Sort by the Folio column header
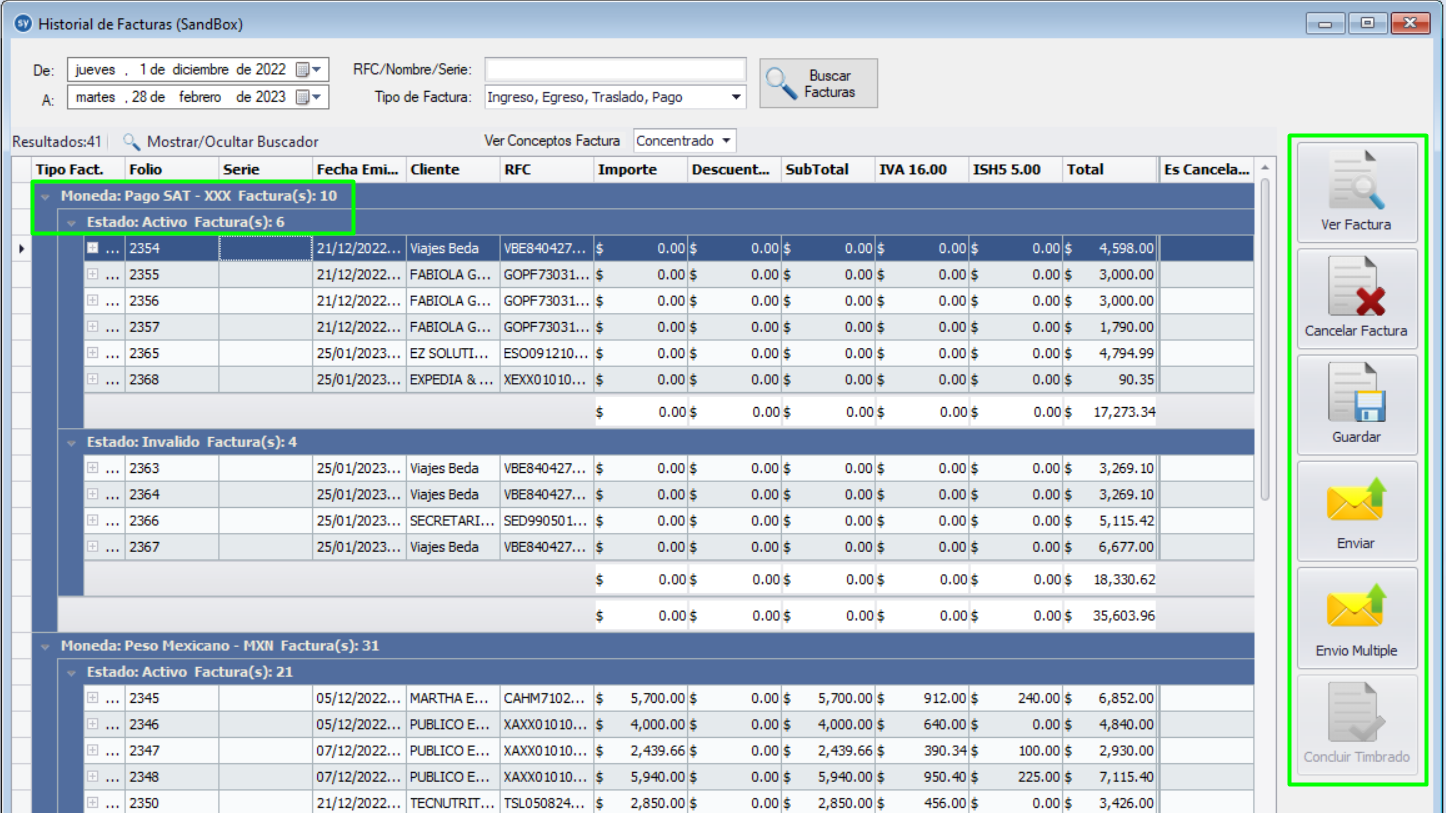This screenshot has width=1446, height=813. 172,170
